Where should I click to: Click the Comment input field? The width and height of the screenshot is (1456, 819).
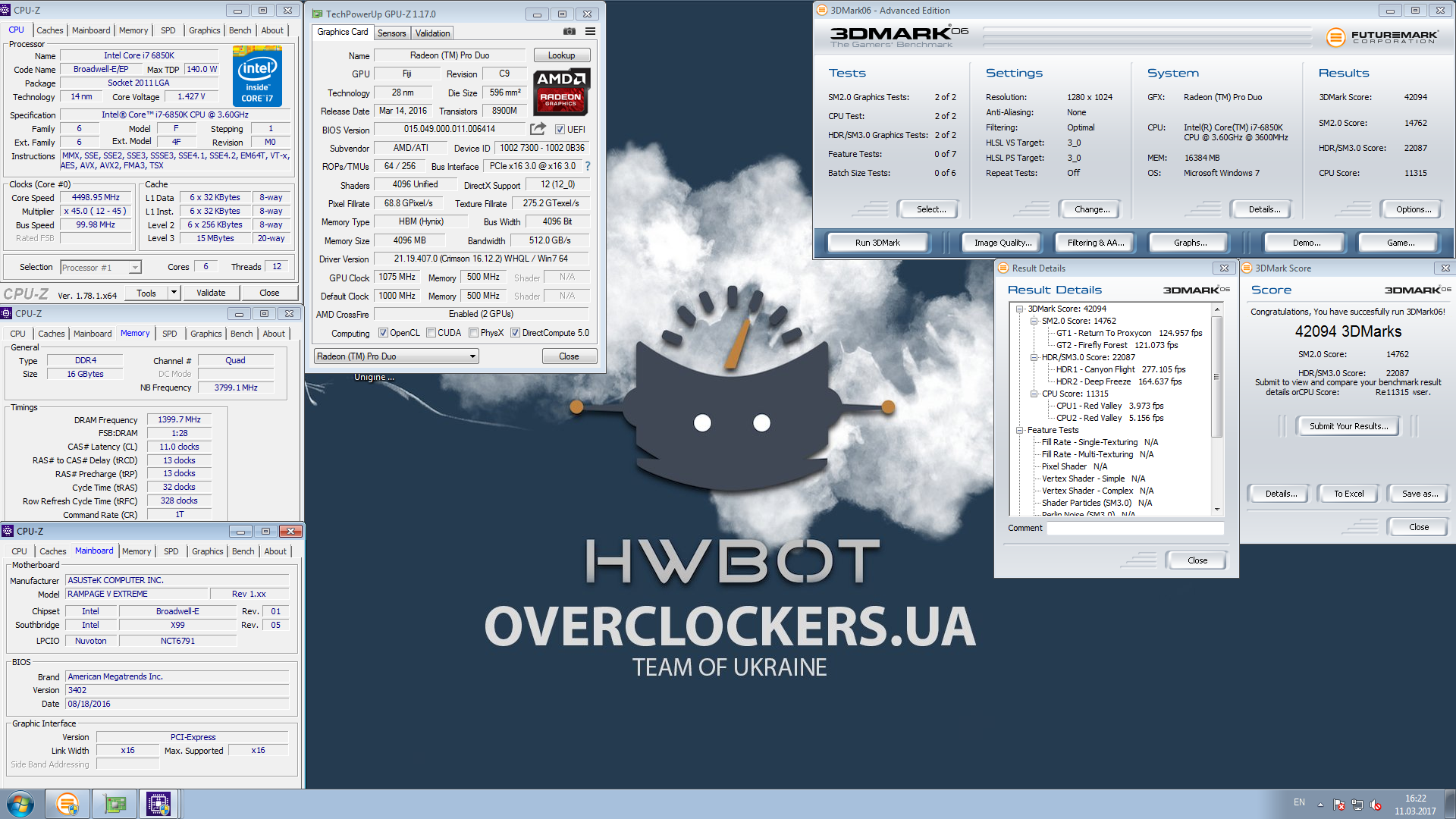click(1135, 528)
